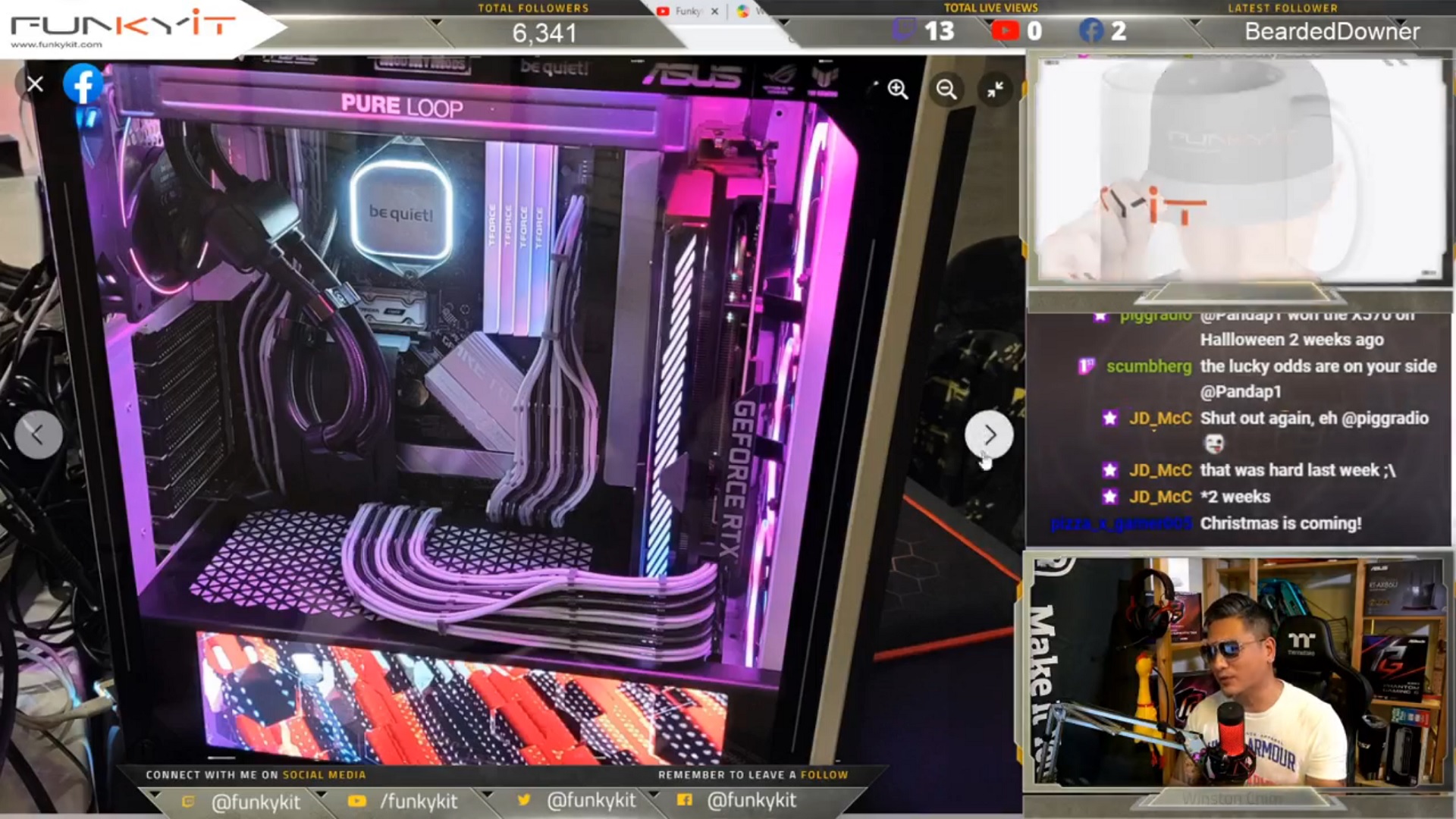Click 'Christmas is coming!' chat message
Viewport: 1456px width, 819px height.
(1281, 523)
